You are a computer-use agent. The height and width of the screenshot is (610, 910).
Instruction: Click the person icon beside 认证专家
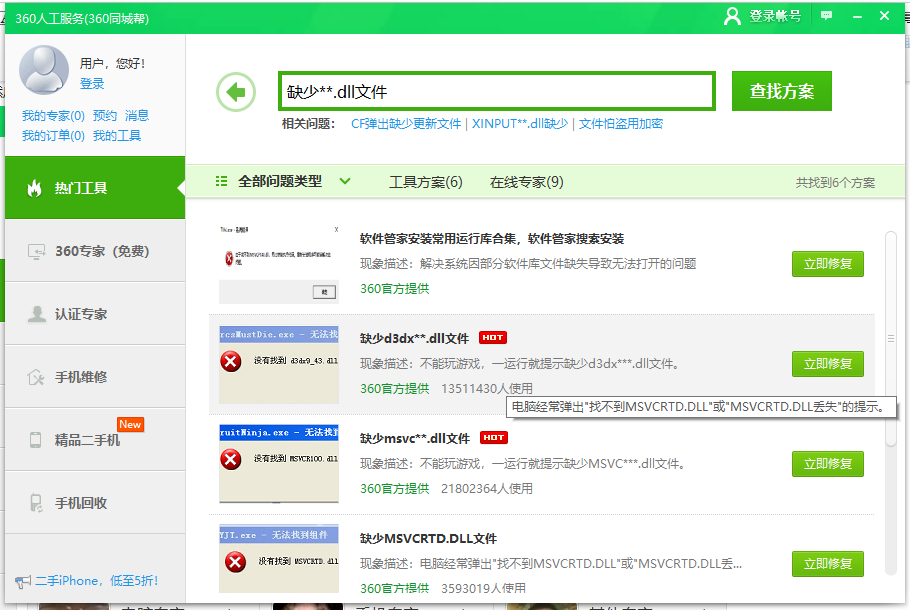click(x=36, y=314)
